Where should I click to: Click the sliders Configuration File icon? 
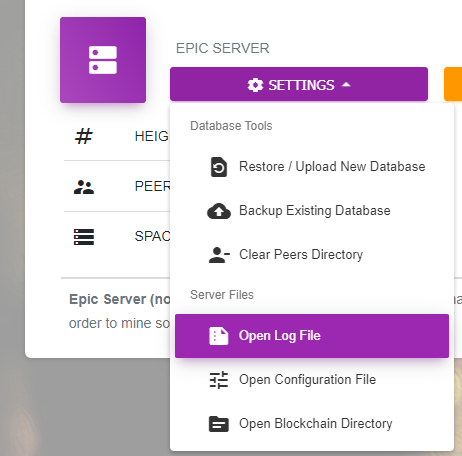(x=219, y=380)
